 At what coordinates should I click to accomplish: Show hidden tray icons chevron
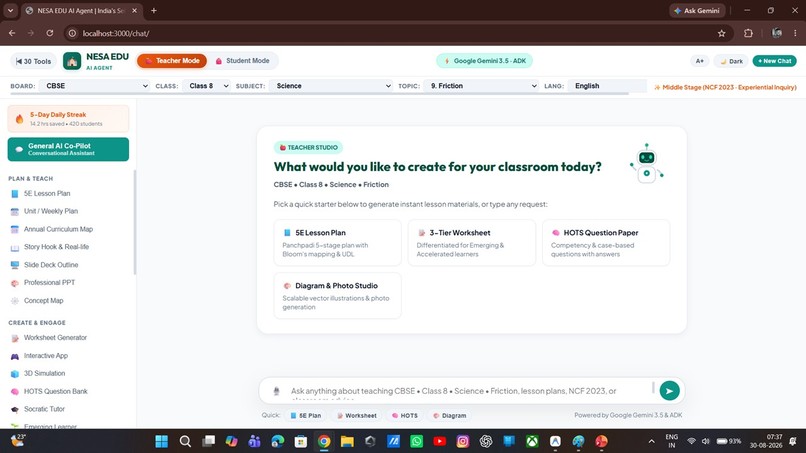(651, 441)
